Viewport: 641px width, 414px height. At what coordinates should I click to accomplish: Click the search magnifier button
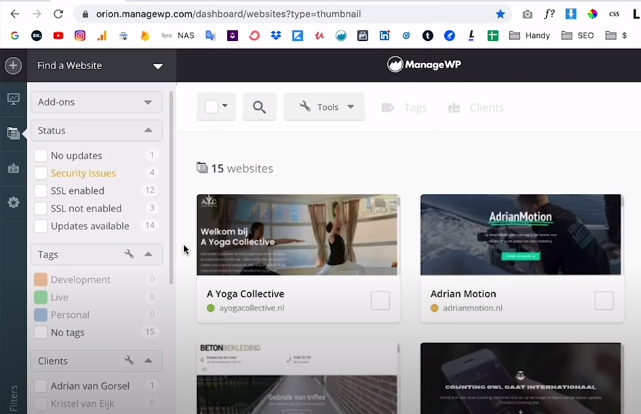259,107
